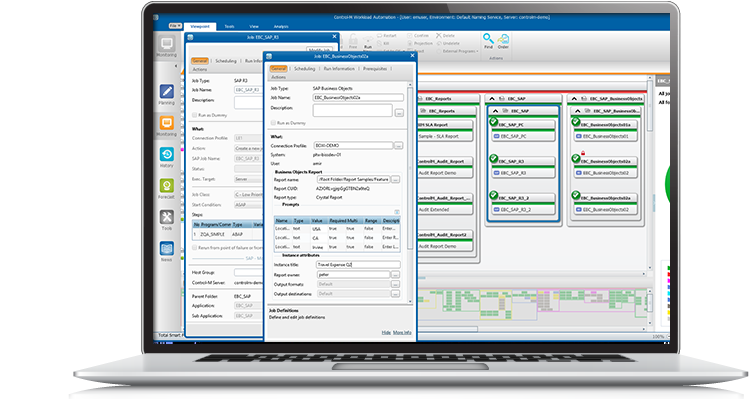Switch to the Analysis ribbon tab

point(281,27)
